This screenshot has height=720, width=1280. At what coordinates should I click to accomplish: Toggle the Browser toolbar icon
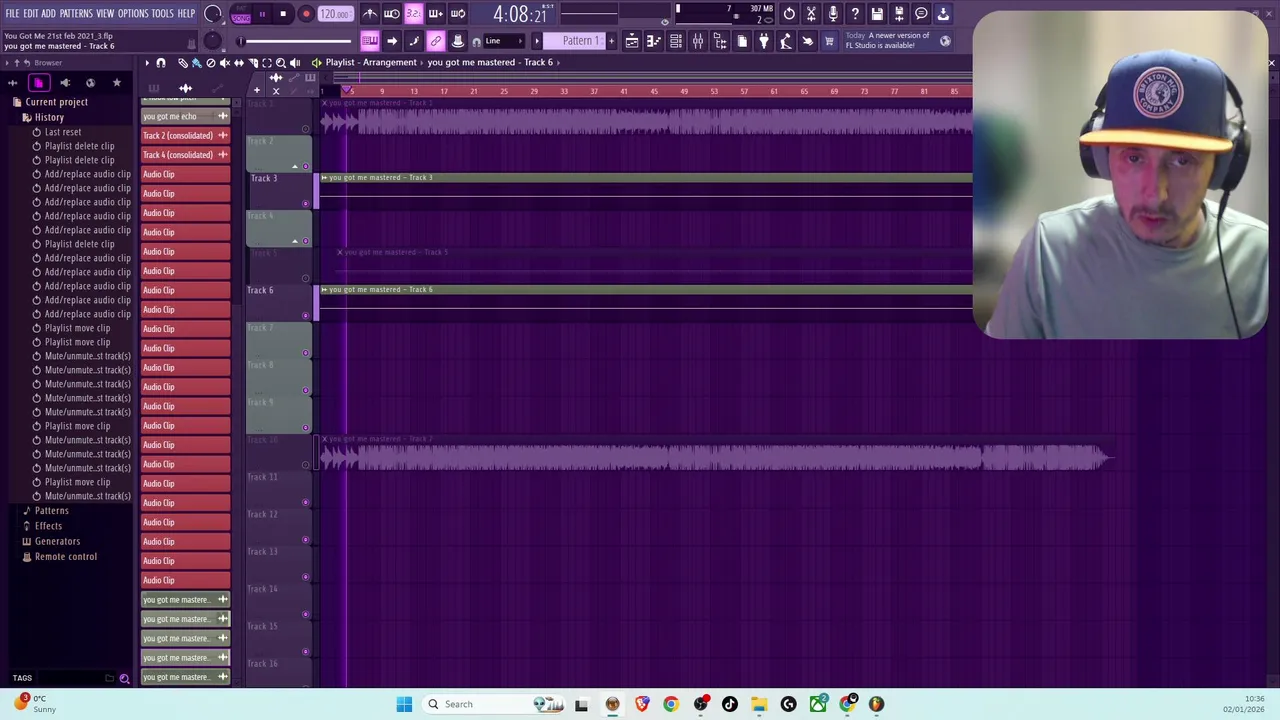tap(720, 41)
